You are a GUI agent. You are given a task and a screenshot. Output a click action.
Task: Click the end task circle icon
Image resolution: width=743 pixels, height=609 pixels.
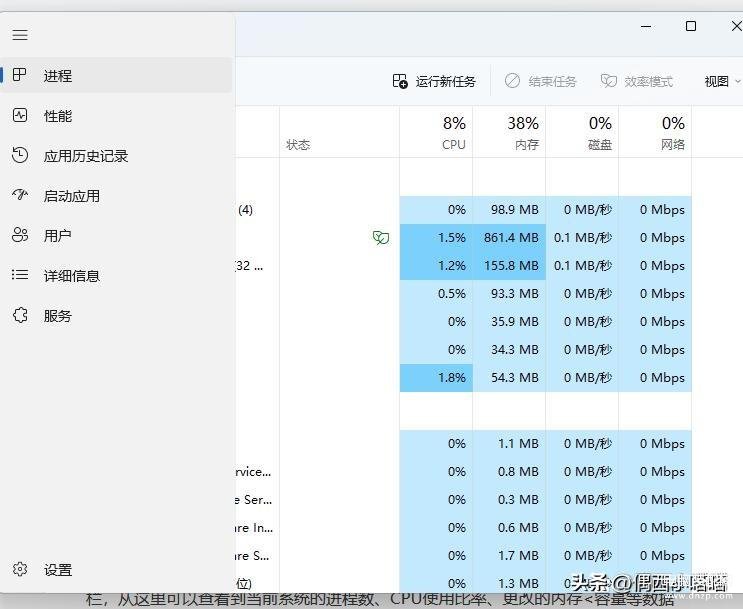click(x=512, y=81)
